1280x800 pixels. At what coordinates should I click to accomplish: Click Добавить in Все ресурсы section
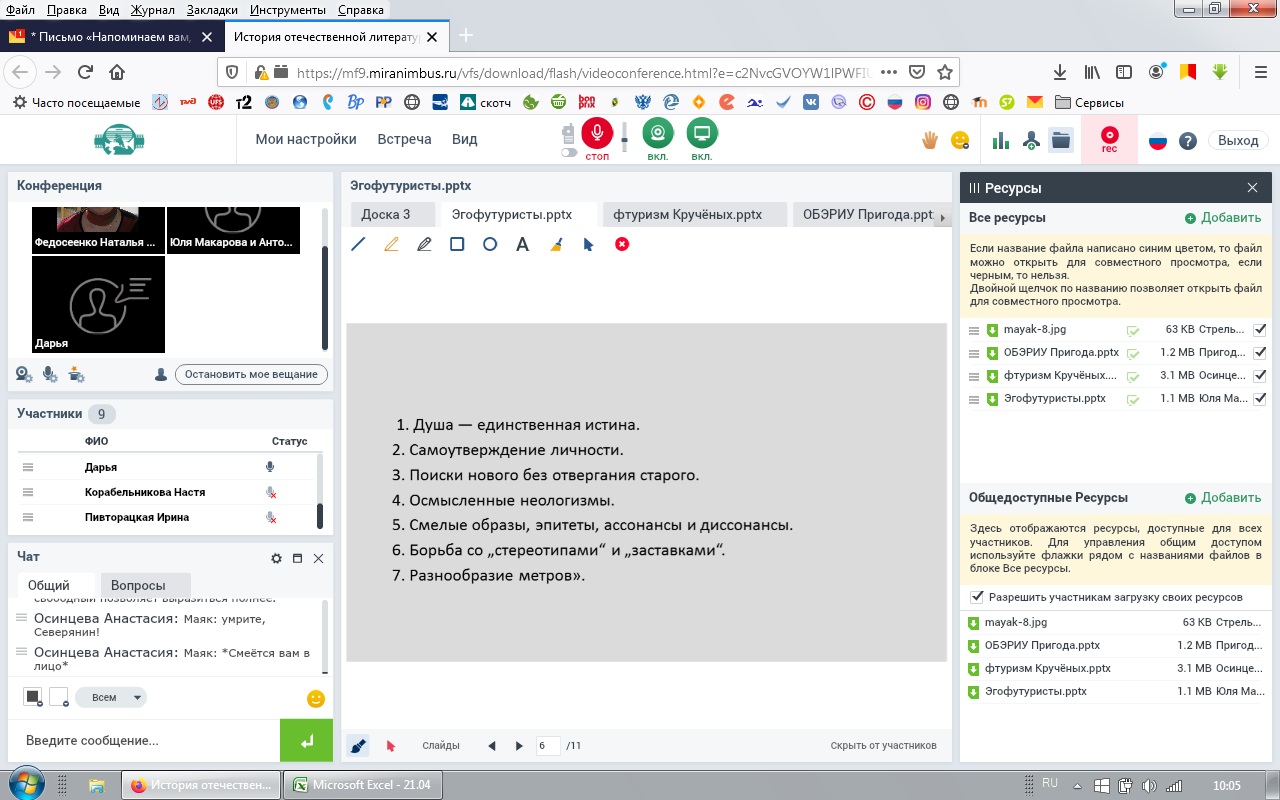[x=1223, y=218]
